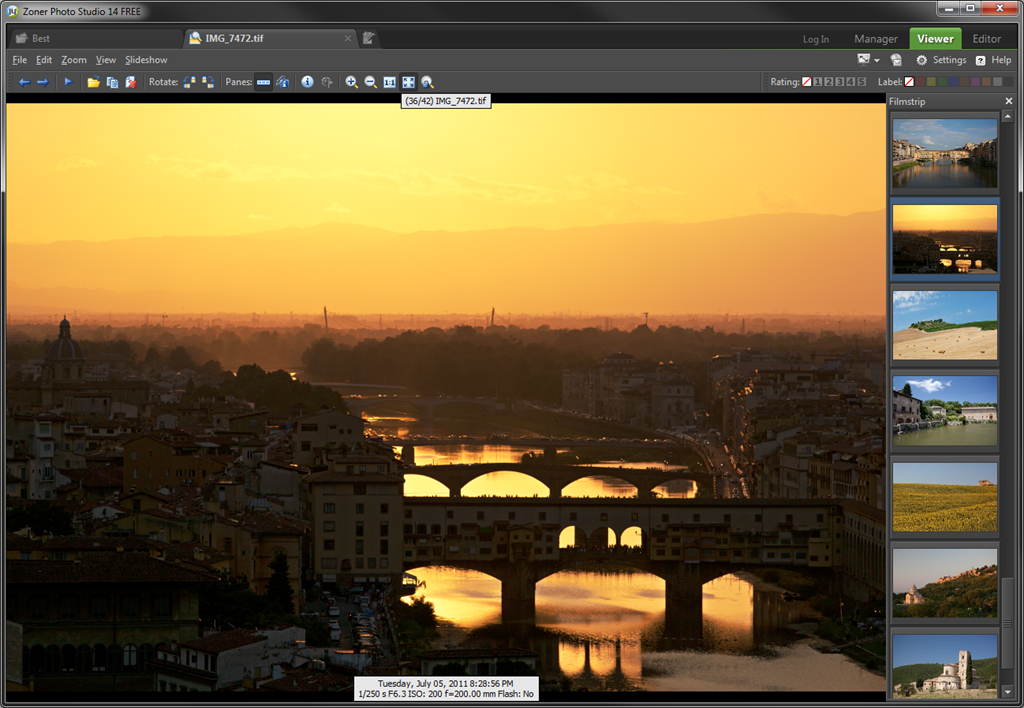Select the blue color label swatch
The height and width of the screenshot is (708, 1024).
point(953,82)
